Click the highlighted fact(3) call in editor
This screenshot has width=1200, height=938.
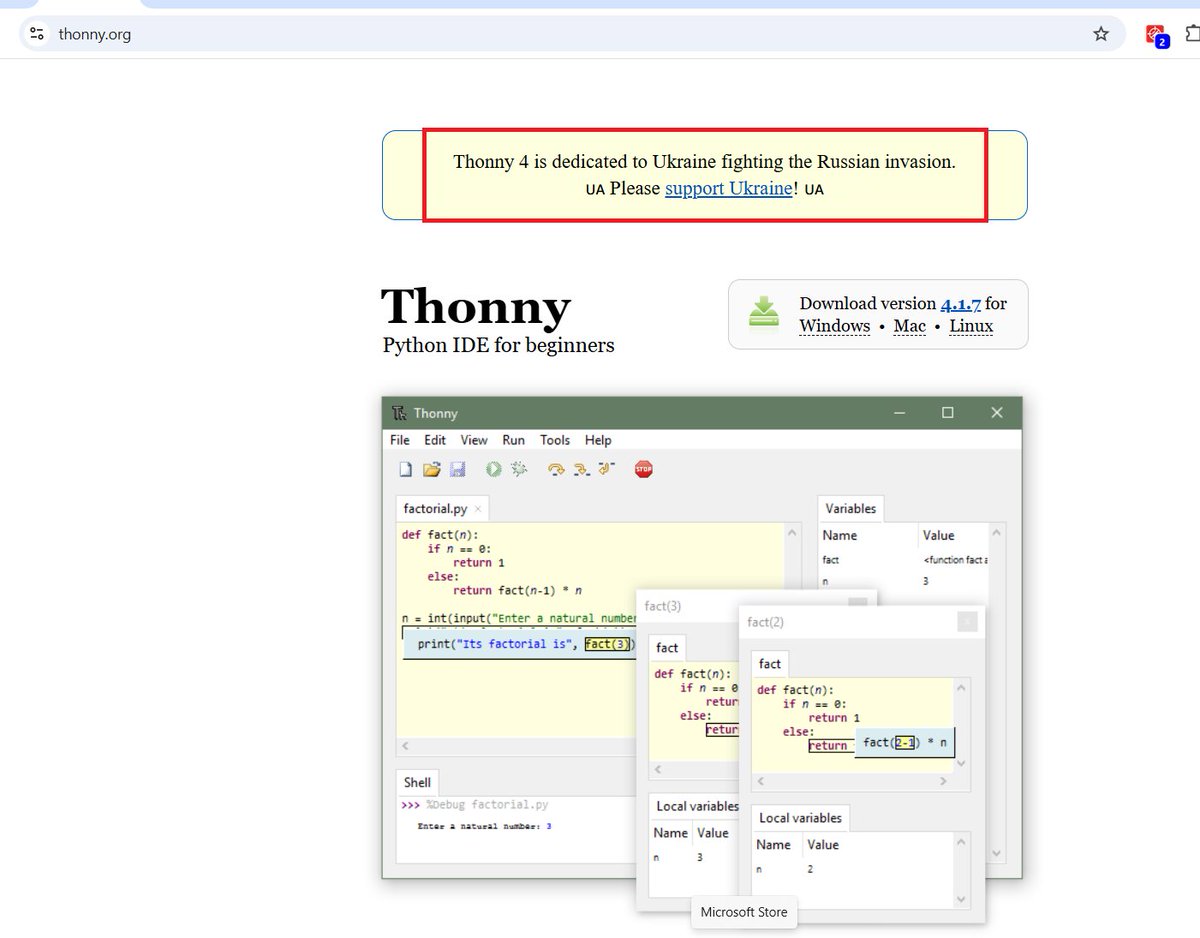tap(608, 644)
